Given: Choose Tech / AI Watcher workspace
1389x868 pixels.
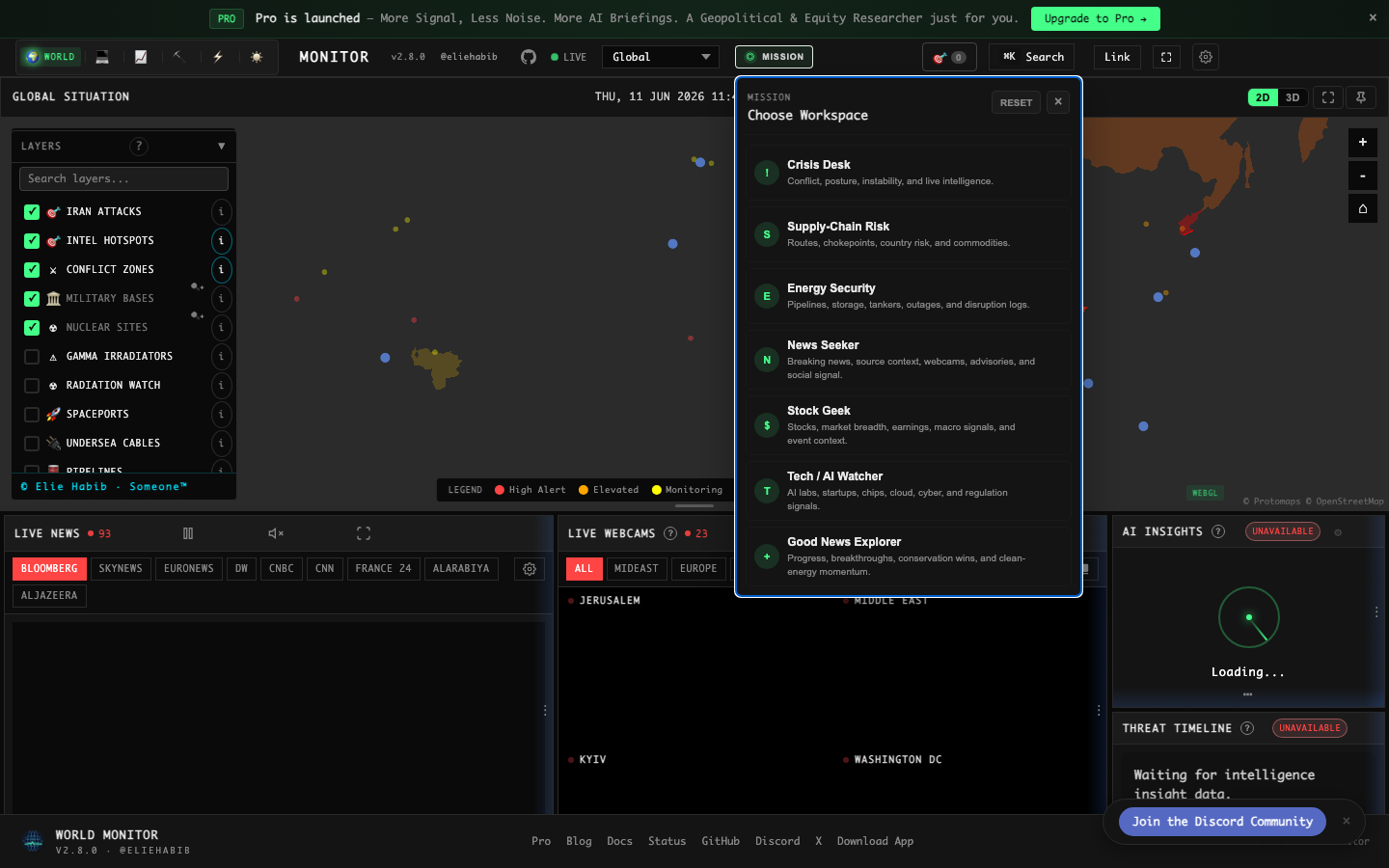Looking at the screenshot, I should click(908, 491).
